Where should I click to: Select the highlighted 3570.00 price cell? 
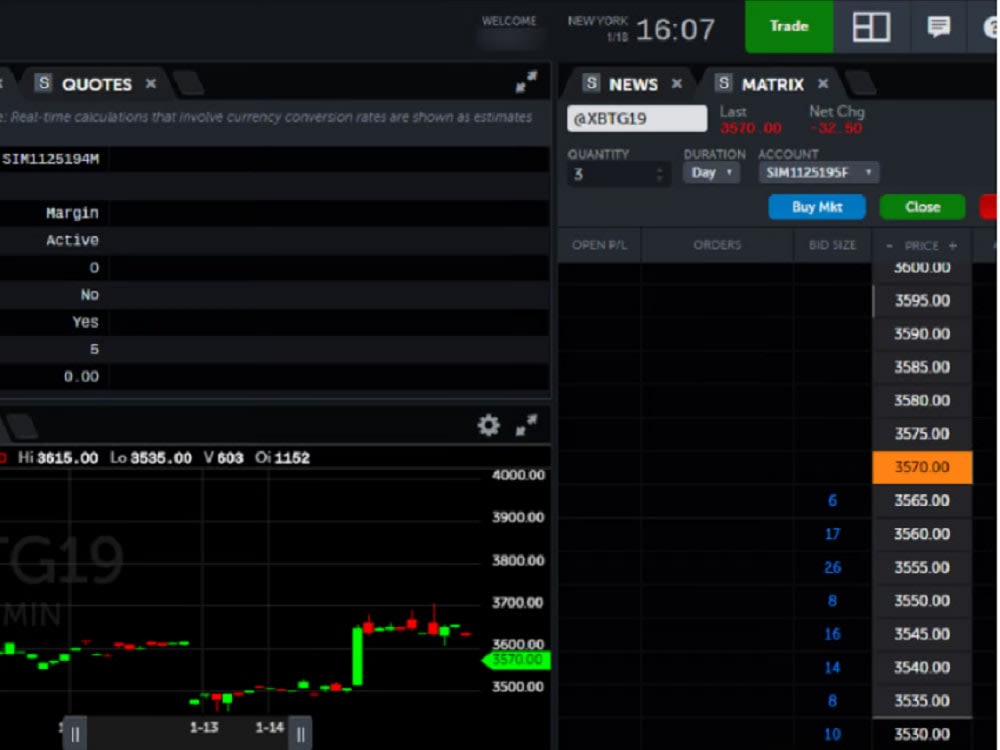(922, 467)
